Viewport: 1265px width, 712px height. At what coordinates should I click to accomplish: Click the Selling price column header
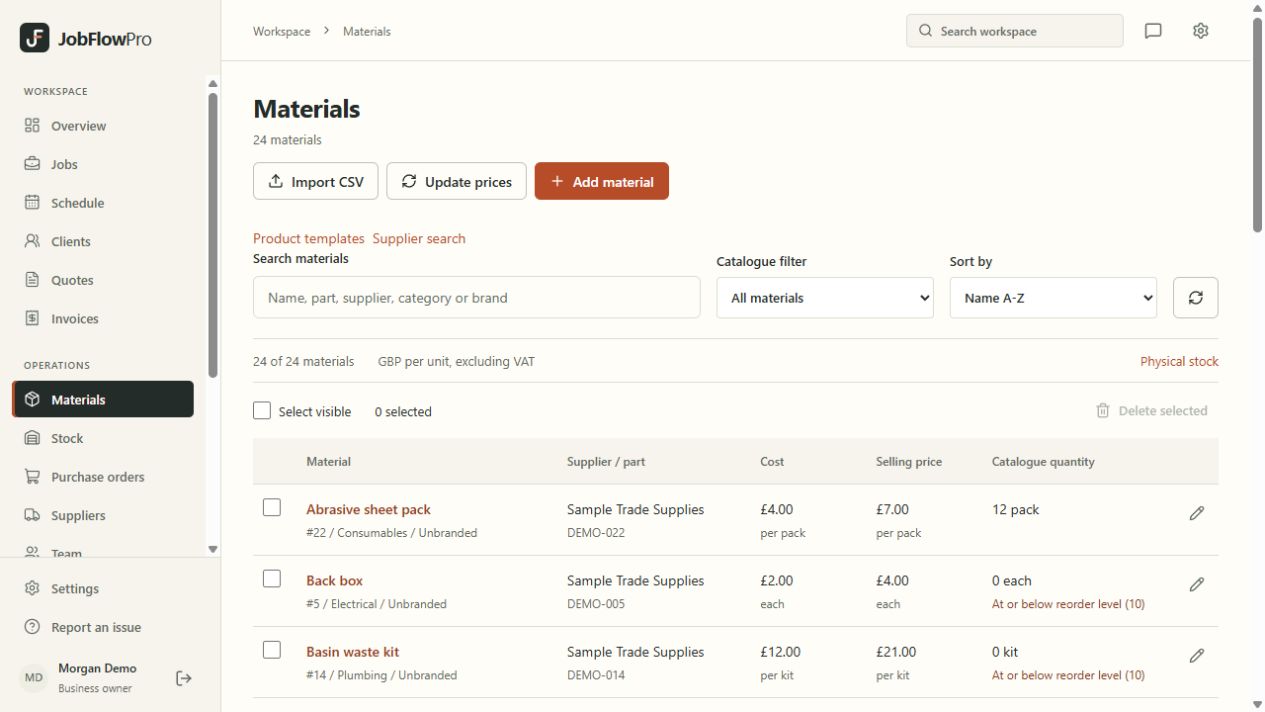click(x=909, y=462)
